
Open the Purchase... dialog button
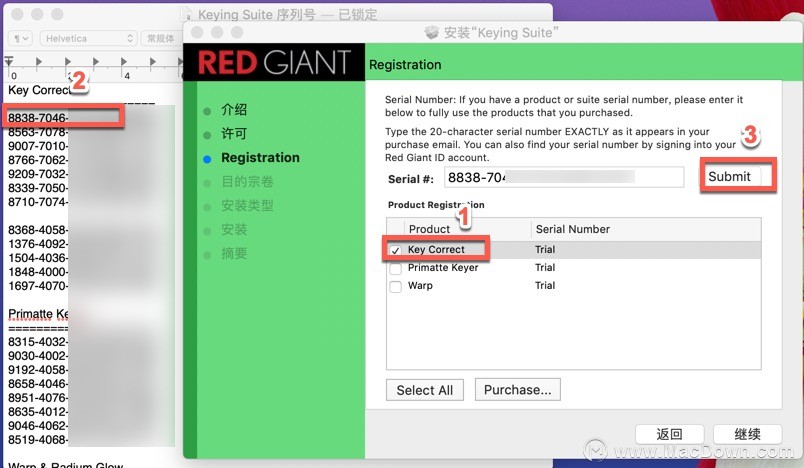click(517, 390)
